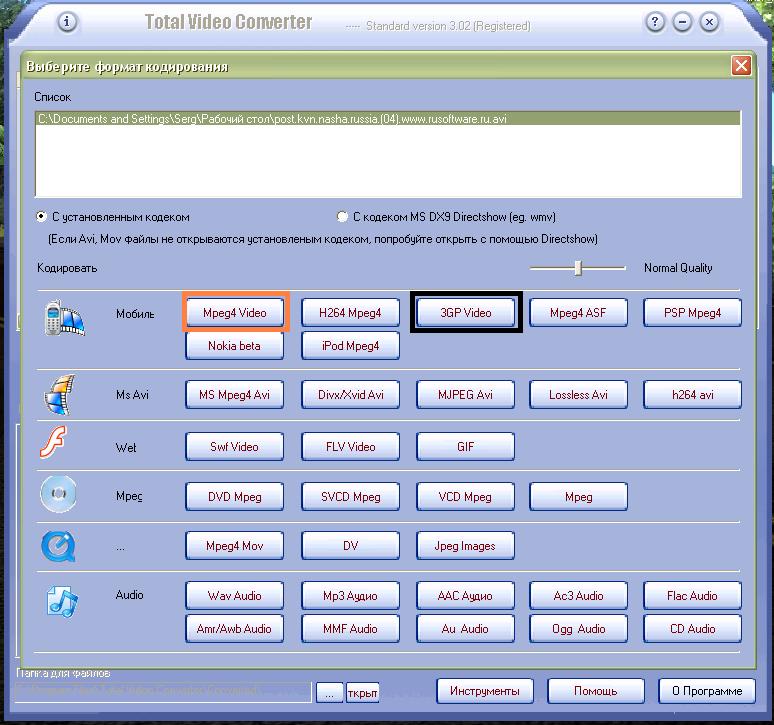This screenshot has width=774, height=725.
Task: Open Инструменты tools button
Action: click(485, 691)
